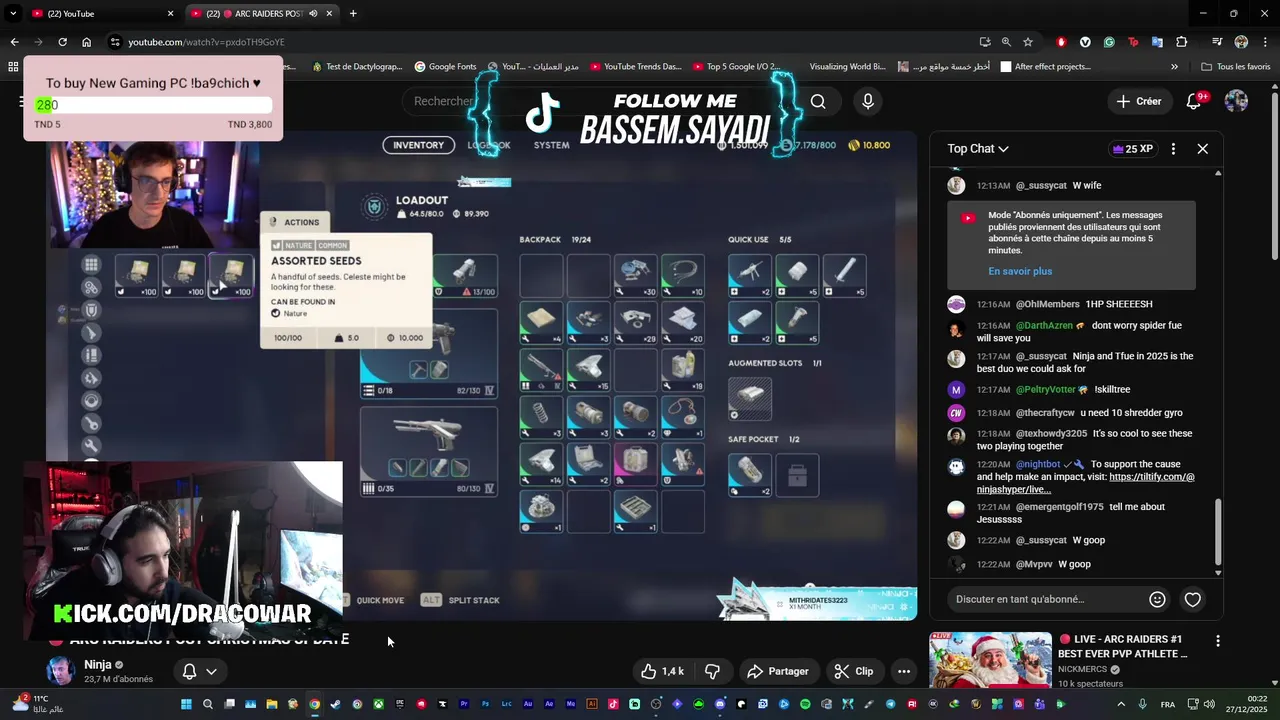Image resolution: width=1280 pixels, height=720 pixels.
Task: Open Google Fonts bookmark
Action: tap(445, 67)
